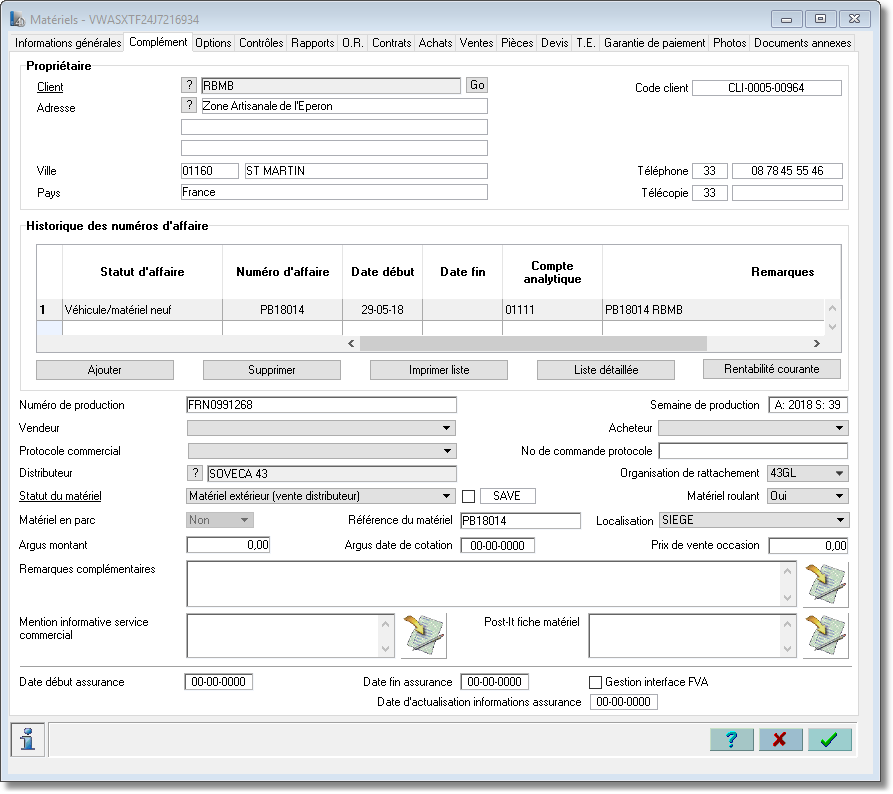The image size is (893, 794).
Task: Click the ? lookup button next to Client
Action: point(189,85)
